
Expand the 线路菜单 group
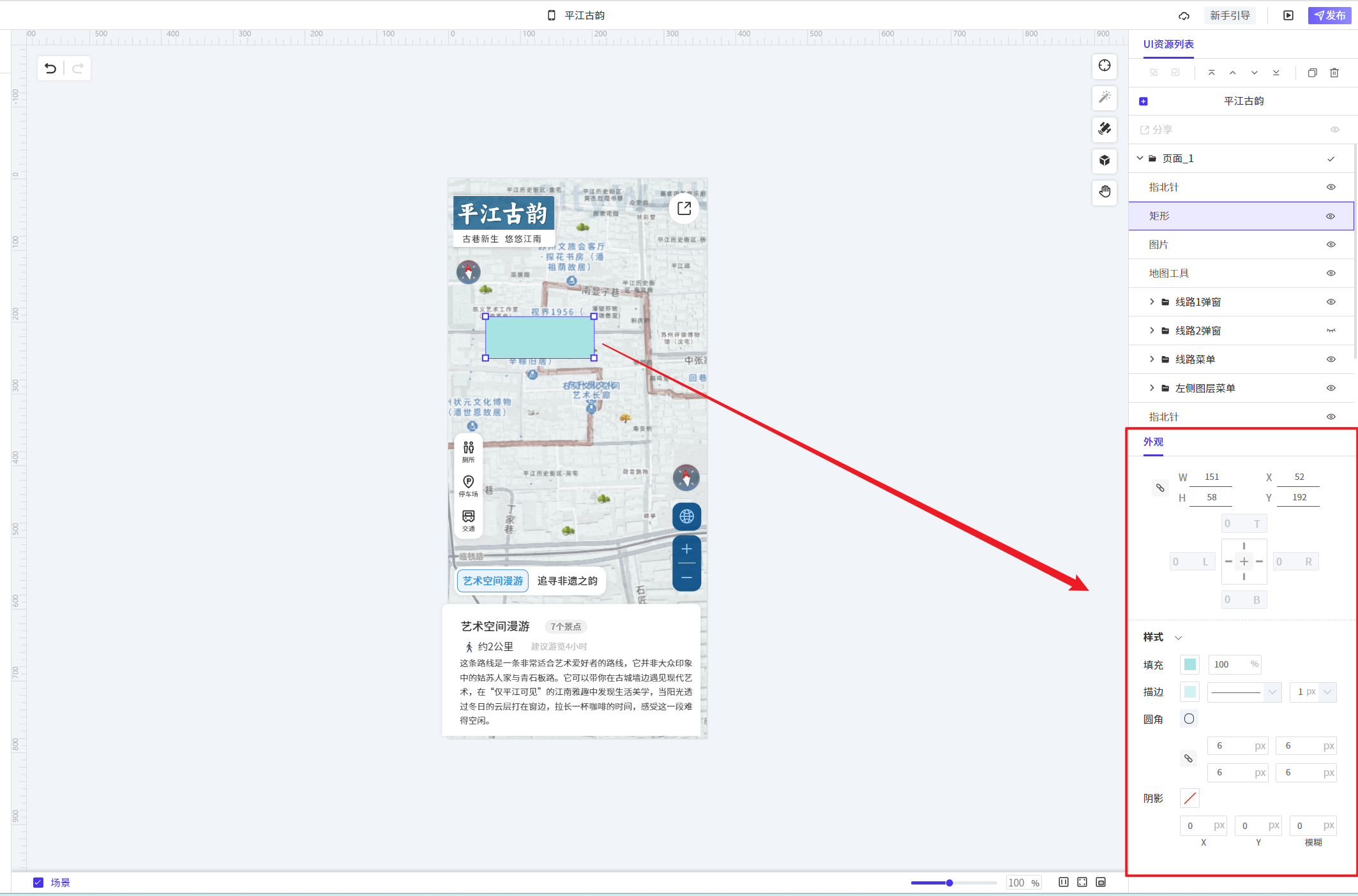click(1152, 359)
